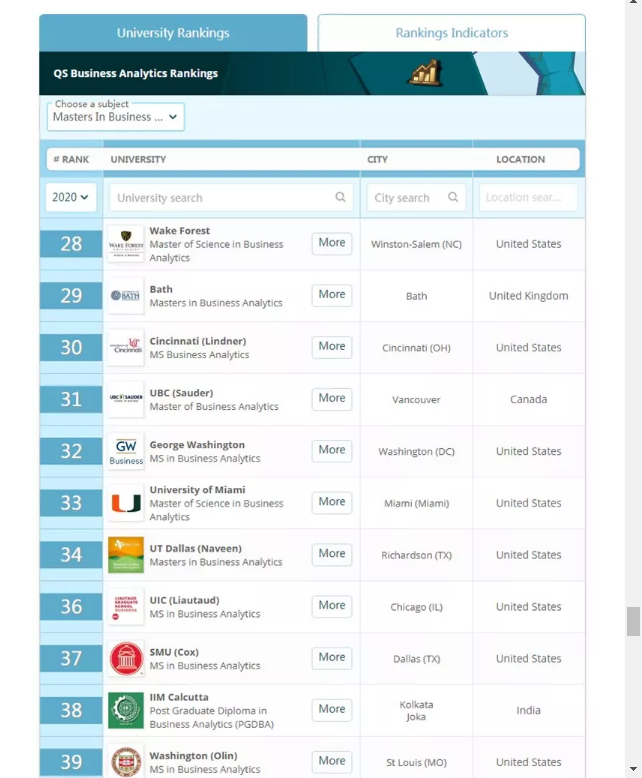This screenshot has height=778, width=642.
Task: Click More for Wake Forest
Action: [x=332, y=243]
